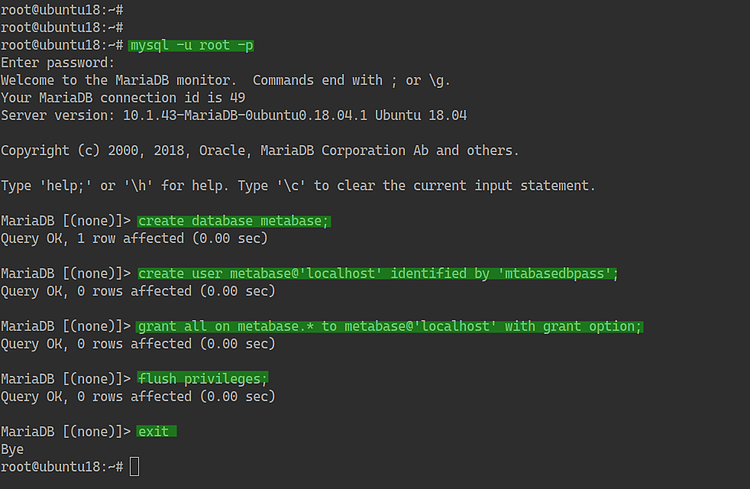Click the first root@ubuntu18 prompt at top
Screen dimensions: 750x489
62,10
